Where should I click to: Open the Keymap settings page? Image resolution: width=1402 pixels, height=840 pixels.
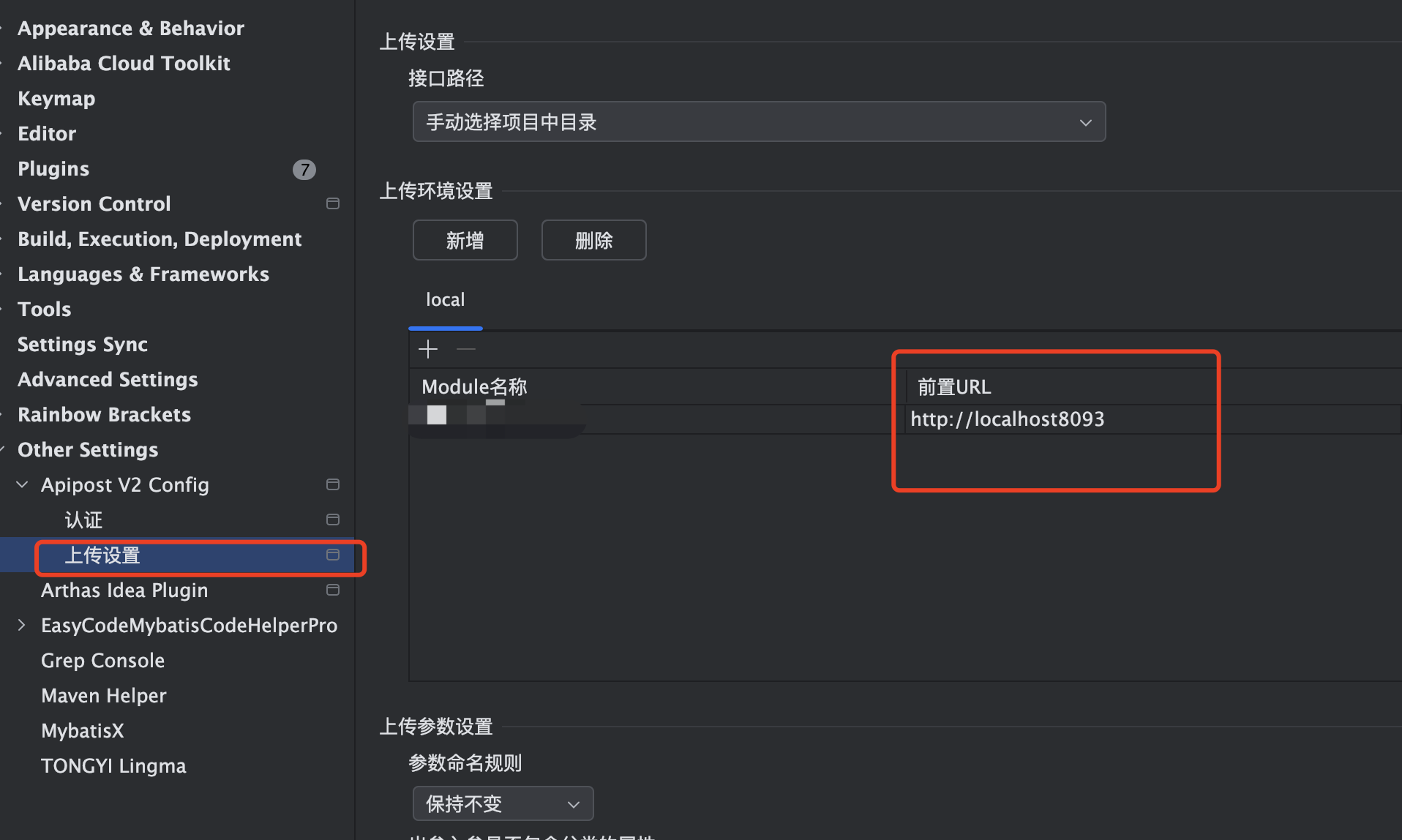[56, 98]
